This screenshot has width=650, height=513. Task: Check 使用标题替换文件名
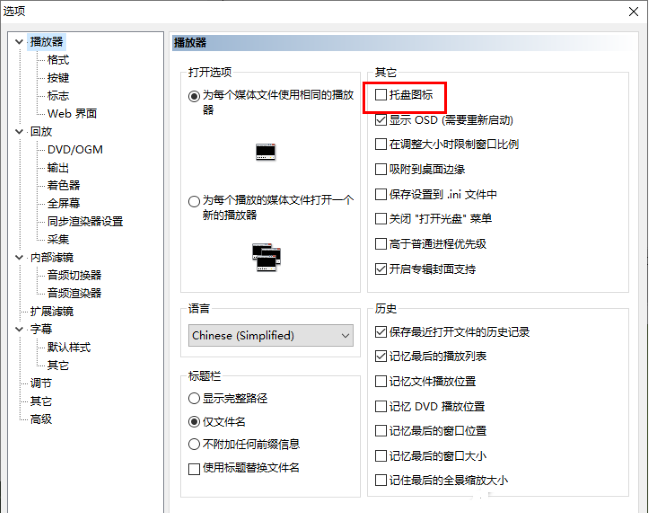(x=194, y=469)
